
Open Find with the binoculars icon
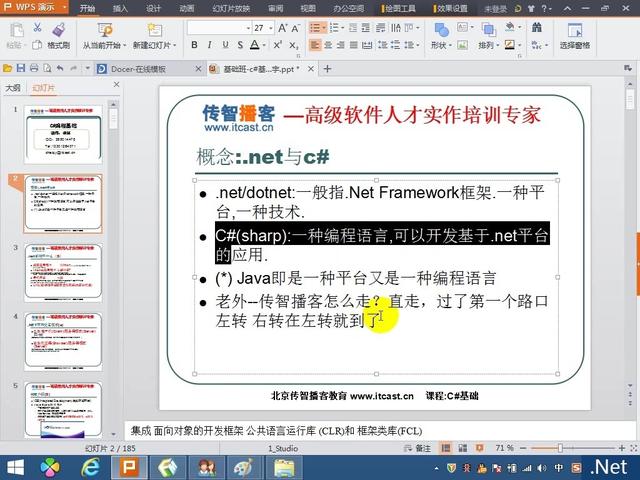537,28
